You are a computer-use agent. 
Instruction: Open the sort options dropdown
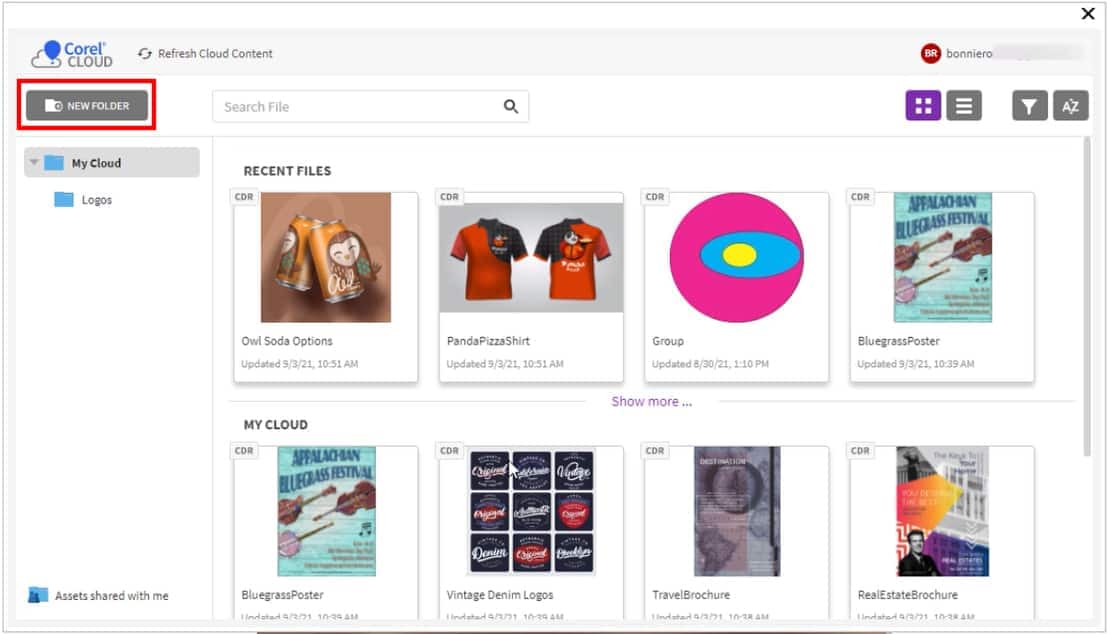pyautogui.click(x=1071, y=105)
